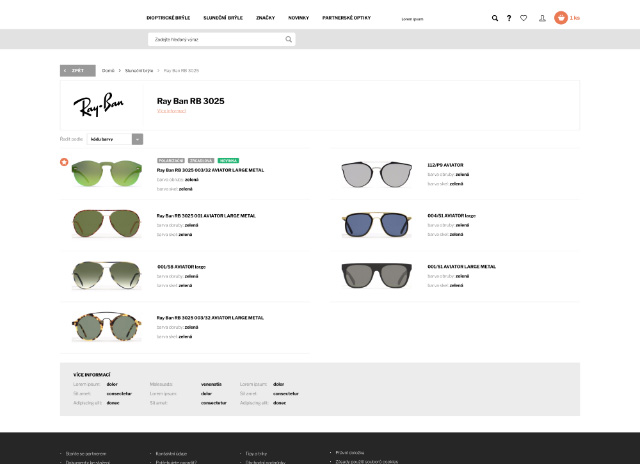The height and width of the screenshot is (464, 640).
Task: Open Partnerské optiky menu item
Action: click(345, 18)
